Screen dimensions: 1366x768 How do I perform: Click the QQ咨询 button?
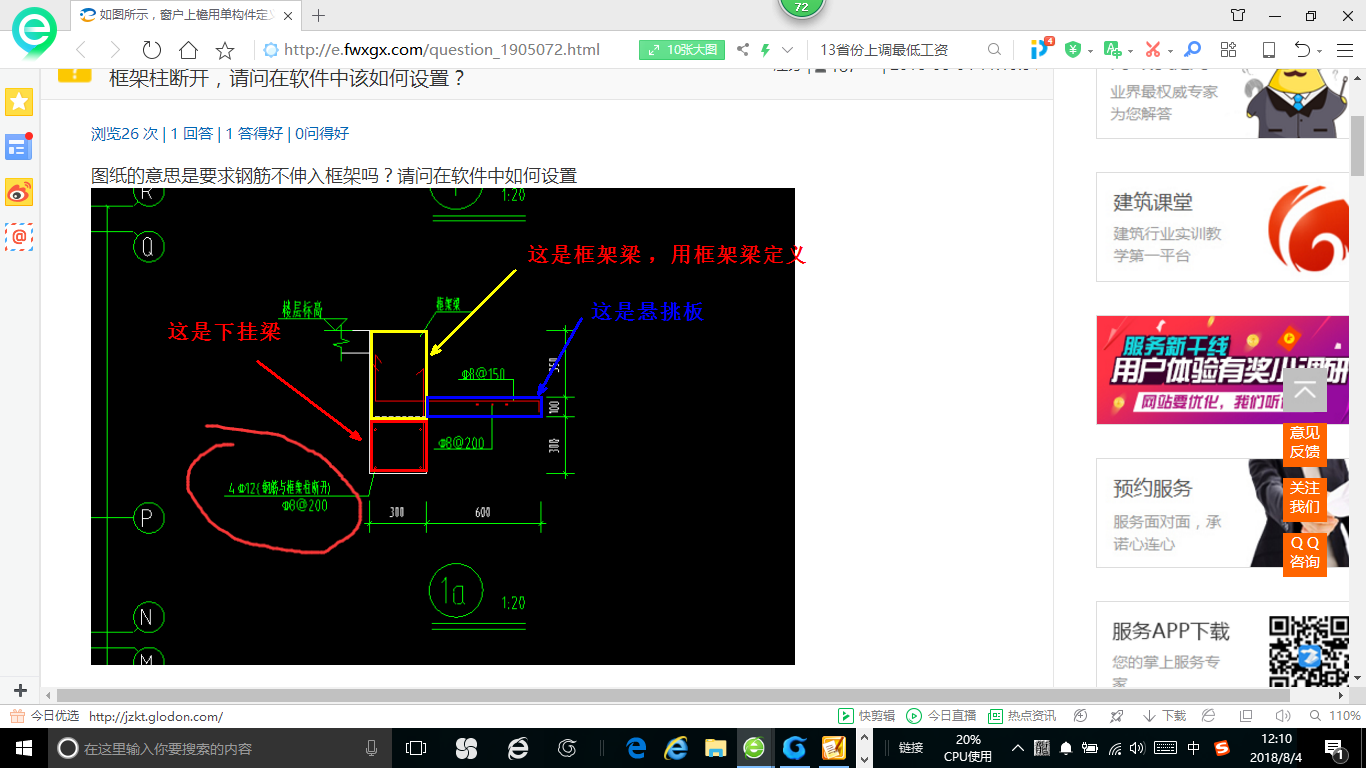click(1305, 553)
